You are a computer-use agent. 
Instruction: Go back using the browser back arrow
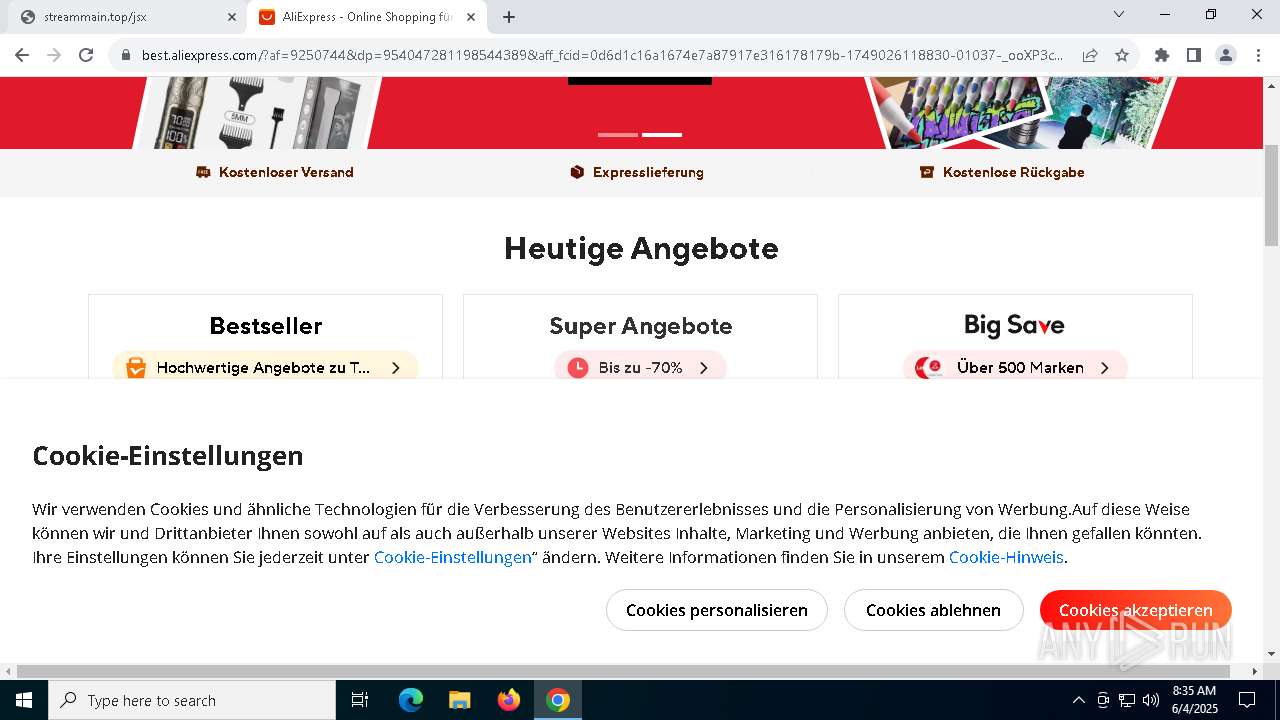point(22,55)
